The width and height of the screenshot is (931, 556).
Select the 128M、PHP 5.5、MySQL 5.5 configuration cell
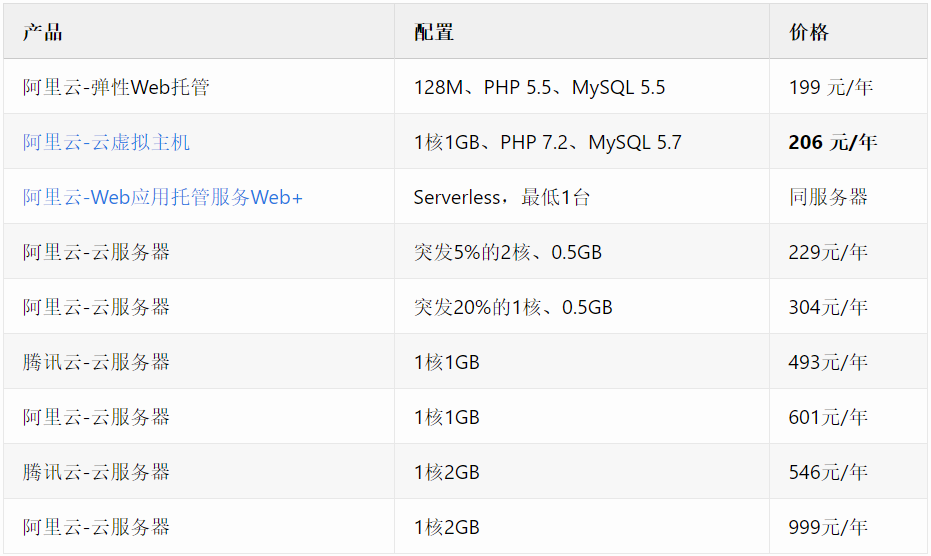pos(582,87)
